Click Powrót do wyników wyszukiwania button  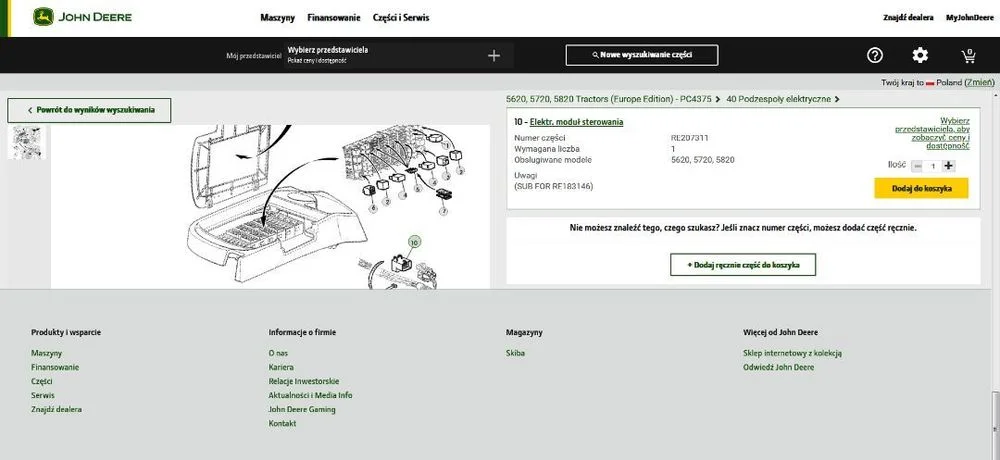89,110
